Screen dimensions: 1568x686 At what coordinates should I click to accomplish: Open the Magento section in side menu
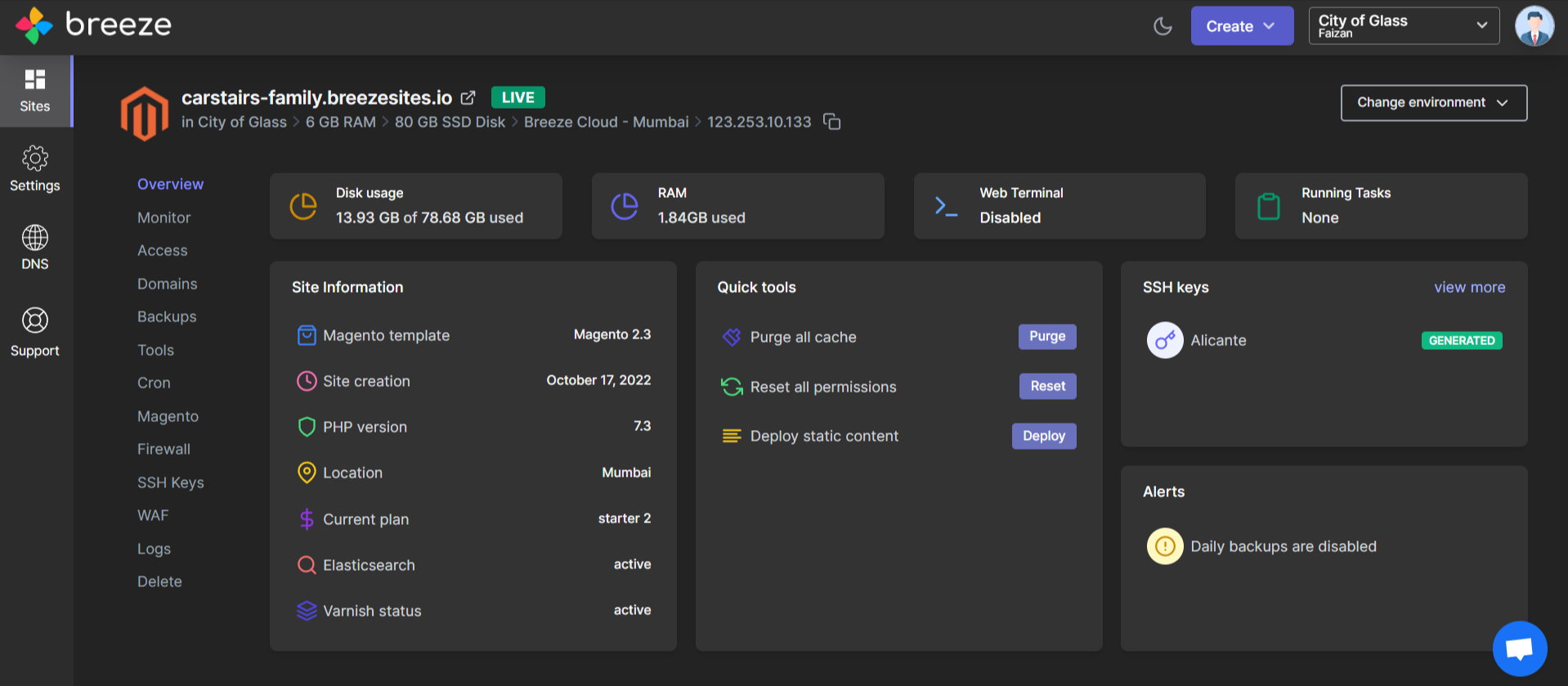168,416
